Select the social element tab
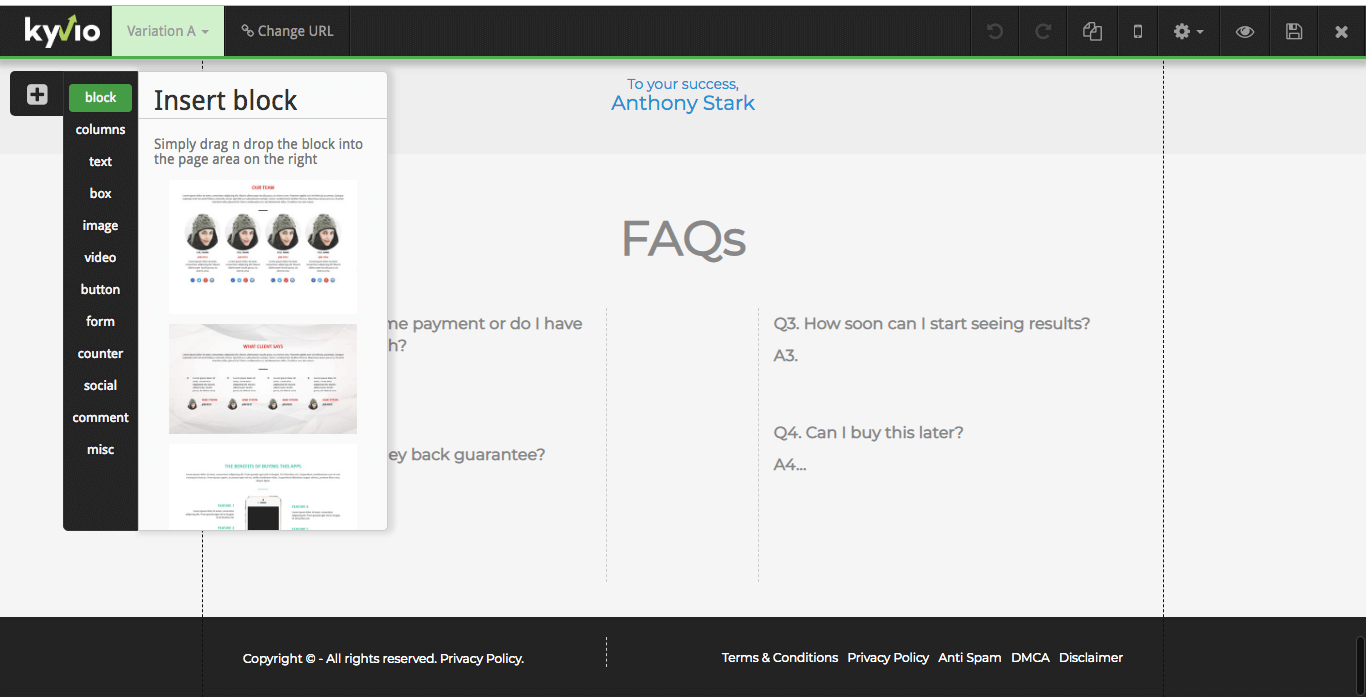 point(100,385)
